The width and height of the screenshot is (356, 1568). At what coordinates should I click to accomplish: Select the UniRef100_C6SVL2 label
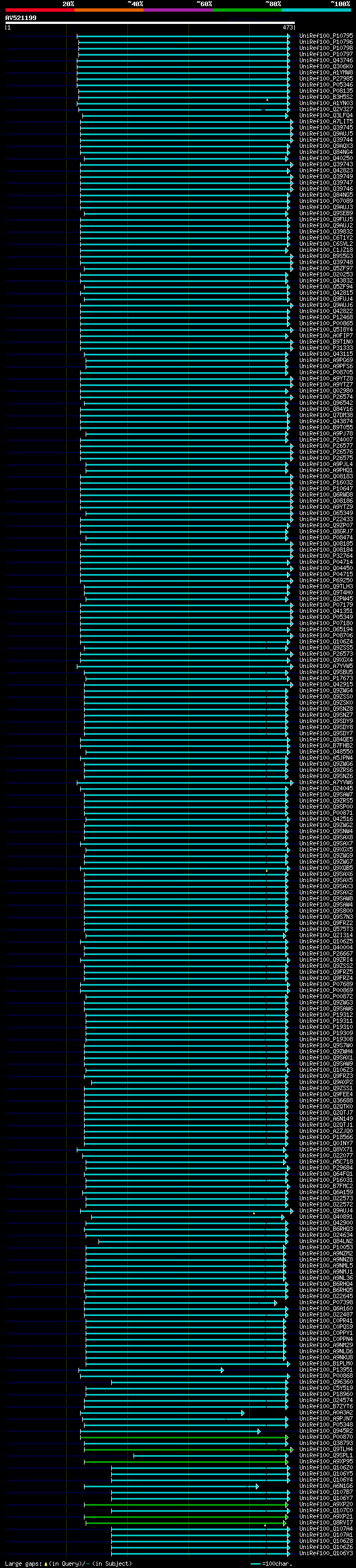click(325, 244)
